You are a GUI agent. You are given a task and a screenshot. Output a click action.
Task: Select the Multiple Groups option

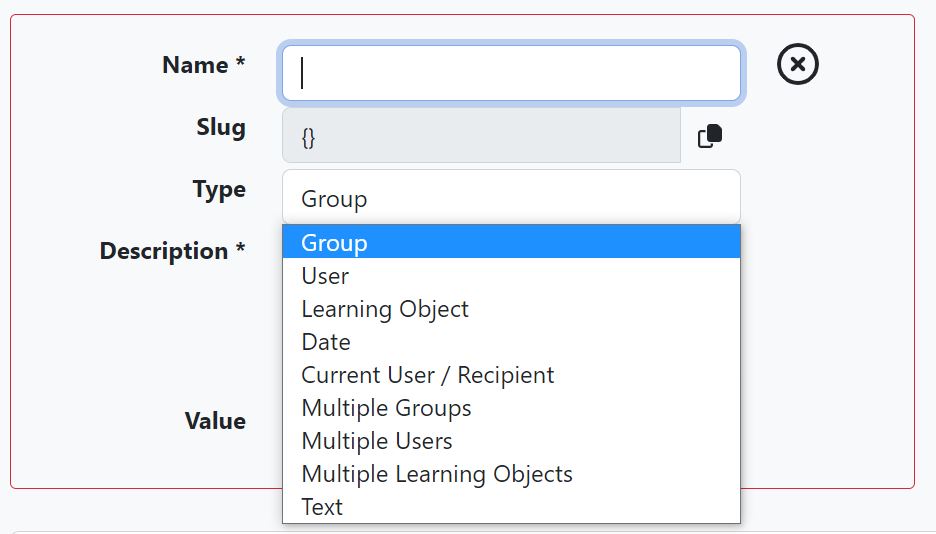click(512, 408)
